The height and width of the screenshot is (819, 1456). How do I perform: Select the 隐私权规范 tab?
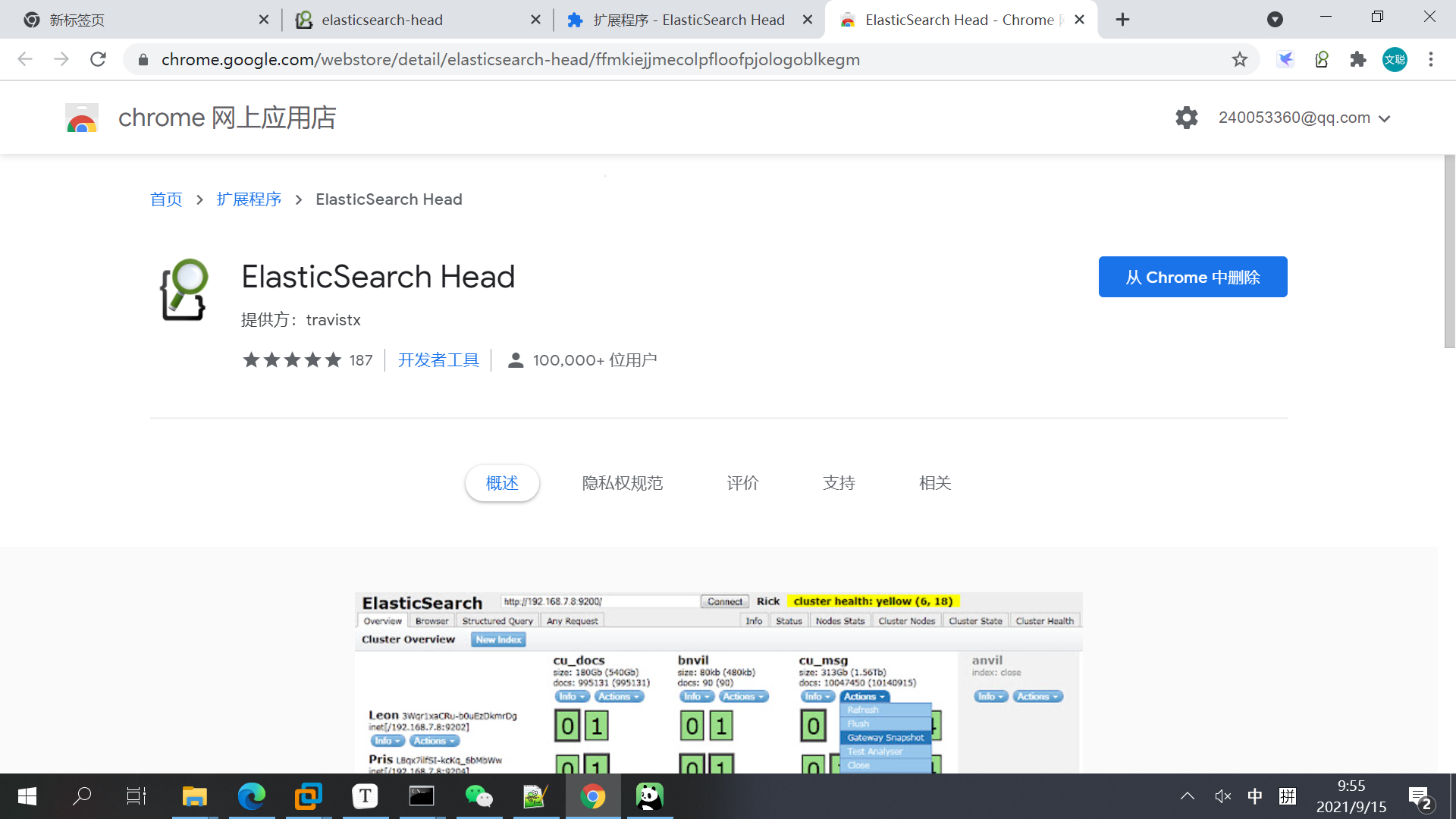[x=623, y=483]
